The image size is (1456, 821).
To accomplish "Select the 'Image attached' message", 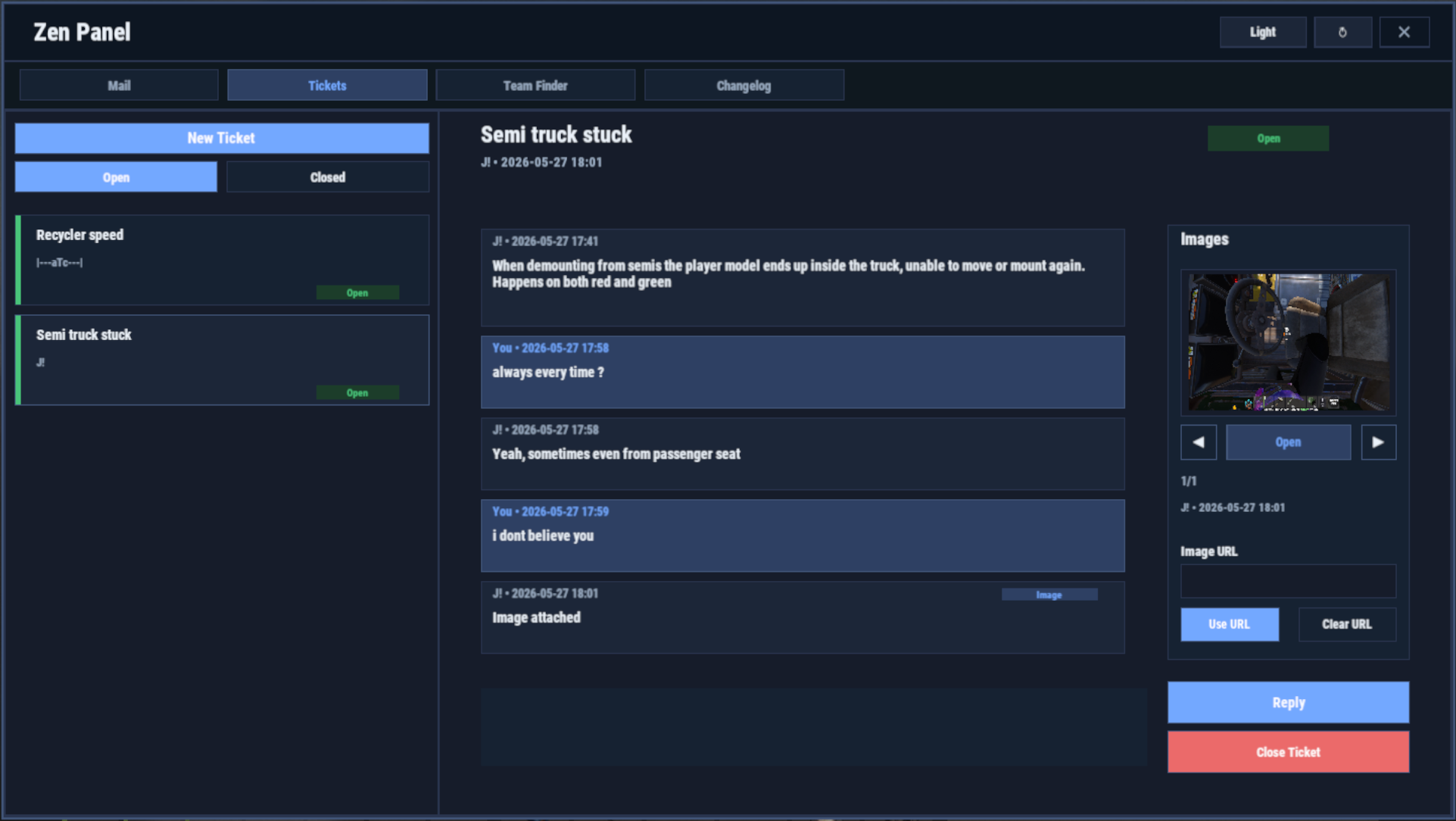I will (x=803, y=618).
